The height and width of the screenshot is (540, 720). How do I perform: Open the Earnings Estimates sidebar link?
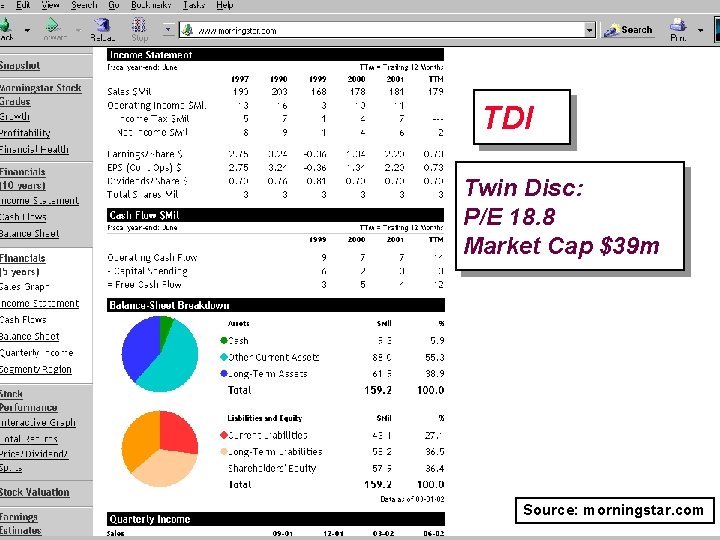click(21, 523)
